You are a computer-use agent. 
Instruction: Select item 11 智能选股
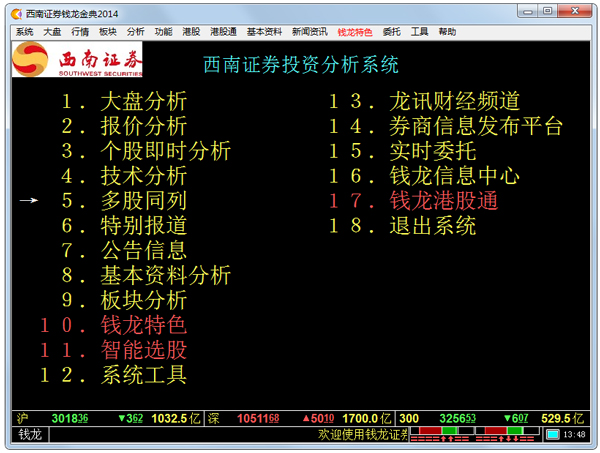[113, 350]
